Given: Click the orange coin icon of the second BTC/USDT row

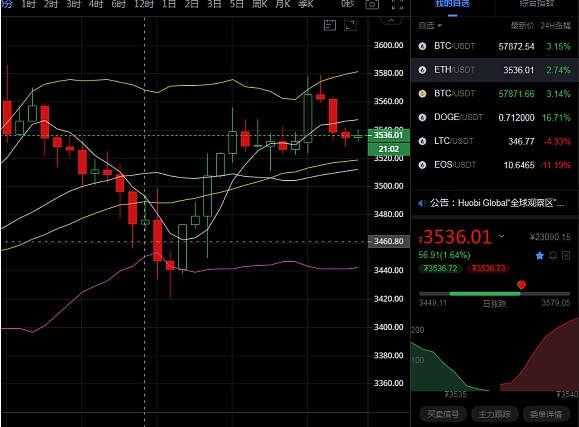Looking at the screenshot, I should pyautogui.click(x=422, y=93).
